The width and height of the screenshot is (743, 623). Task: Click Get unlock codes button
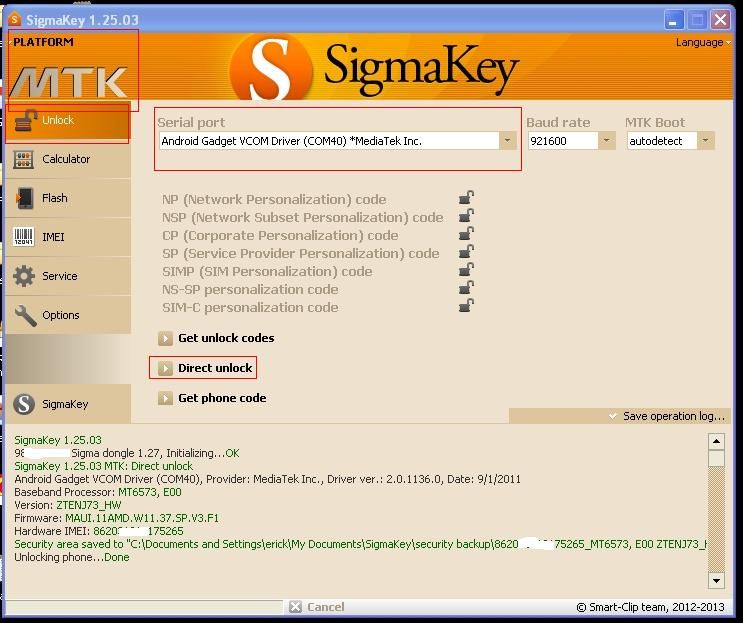[x=216, y=338]
